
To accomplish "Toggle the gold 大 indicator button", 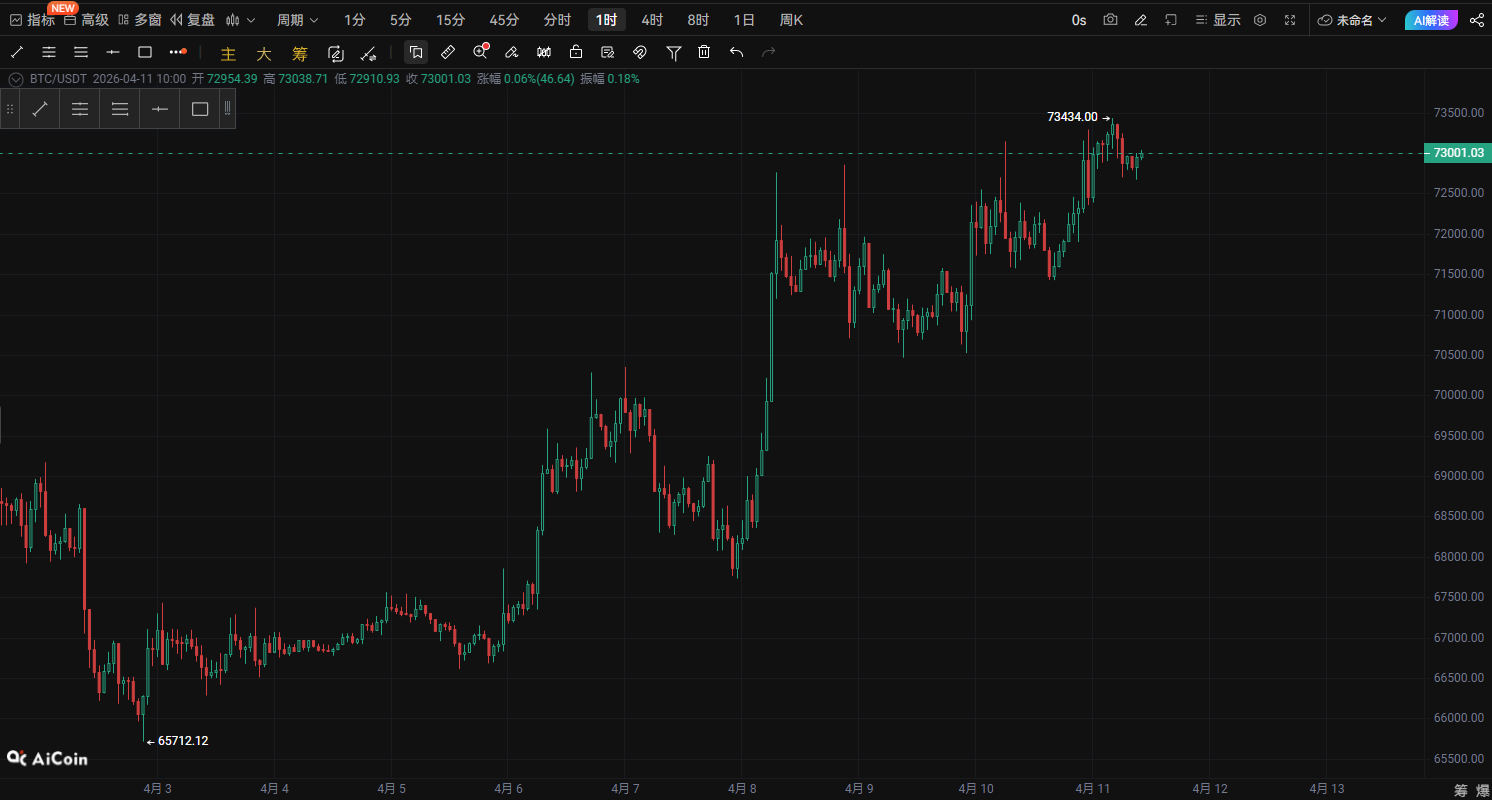I will coord(264,54).
